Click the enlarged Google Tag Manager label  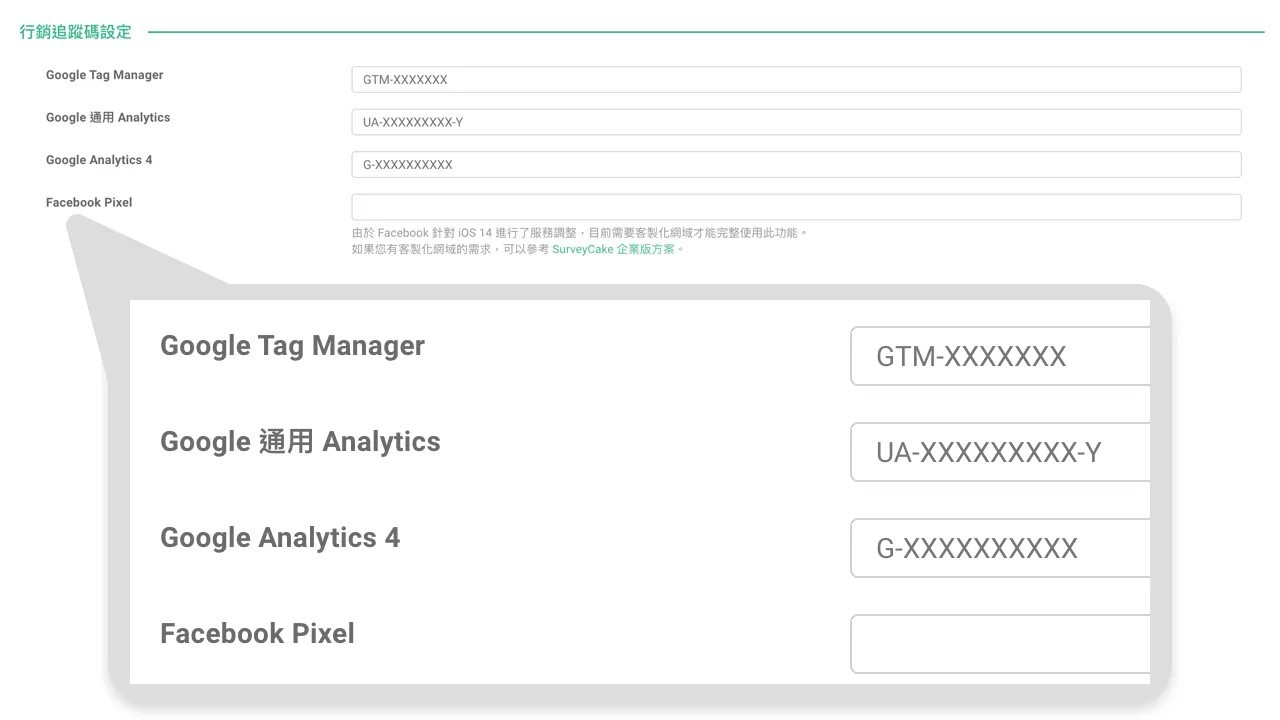(x=292, y=347)
